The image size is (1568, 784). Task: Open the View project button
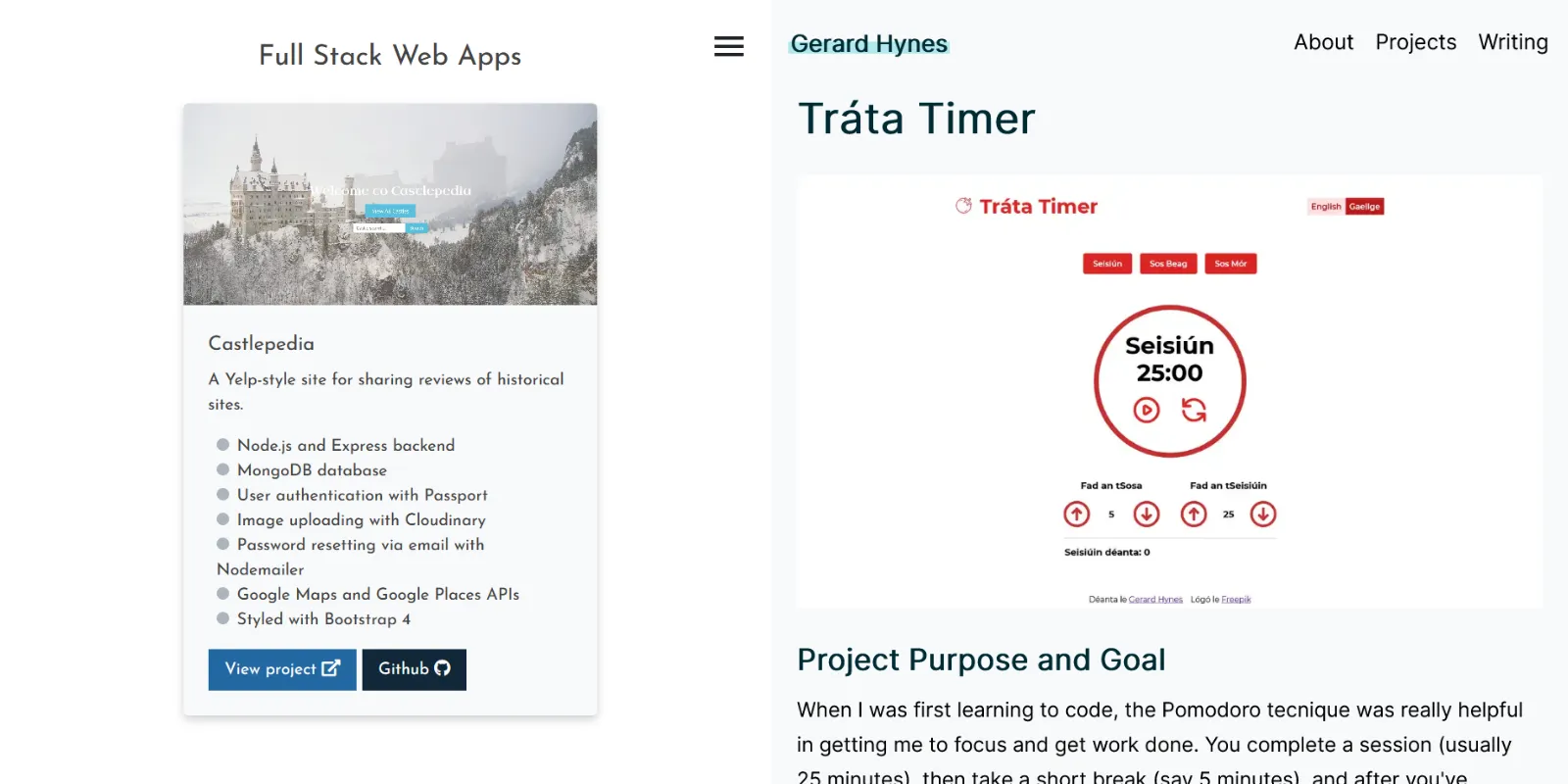point(282,669)
